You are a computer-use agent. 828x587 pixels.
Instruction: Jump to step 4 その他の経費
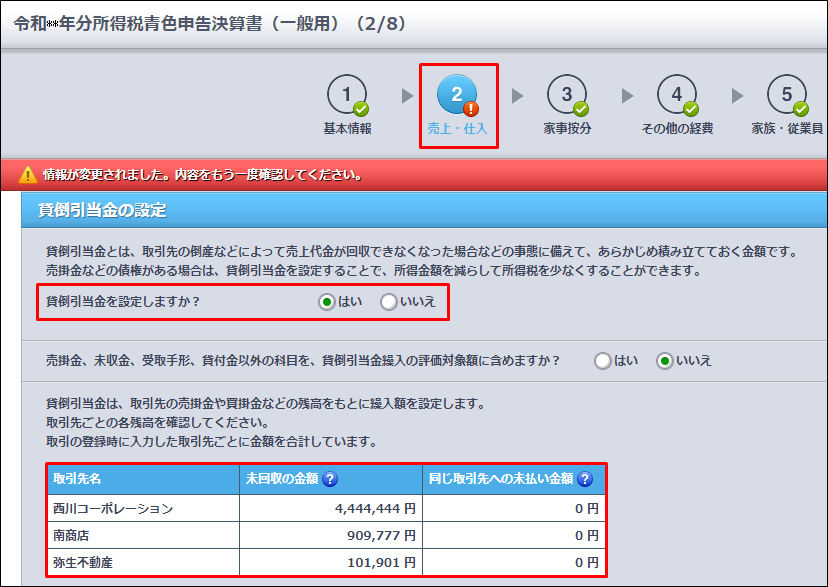tap(677, 105)
